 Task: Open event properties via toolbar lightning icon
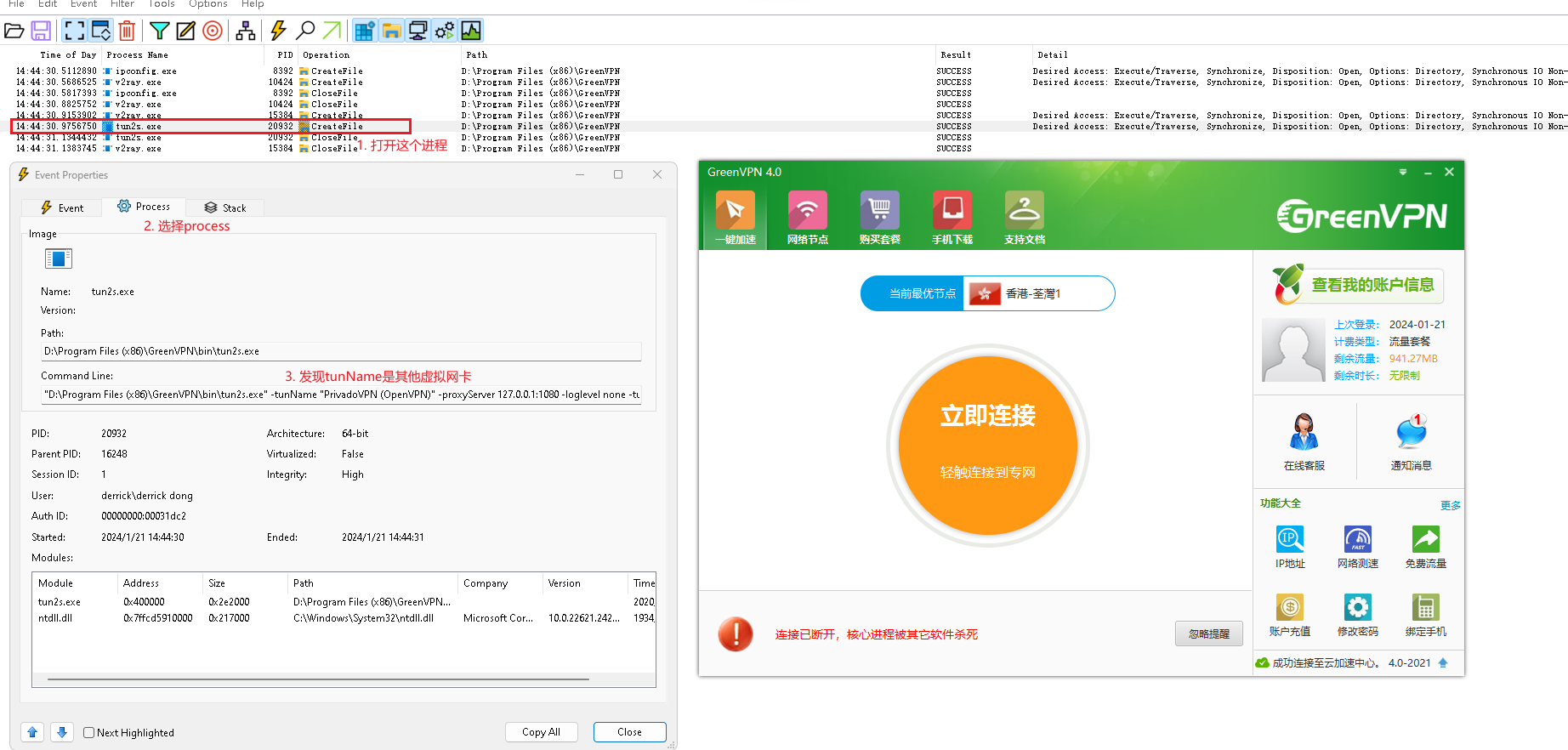tap(278, 31)
